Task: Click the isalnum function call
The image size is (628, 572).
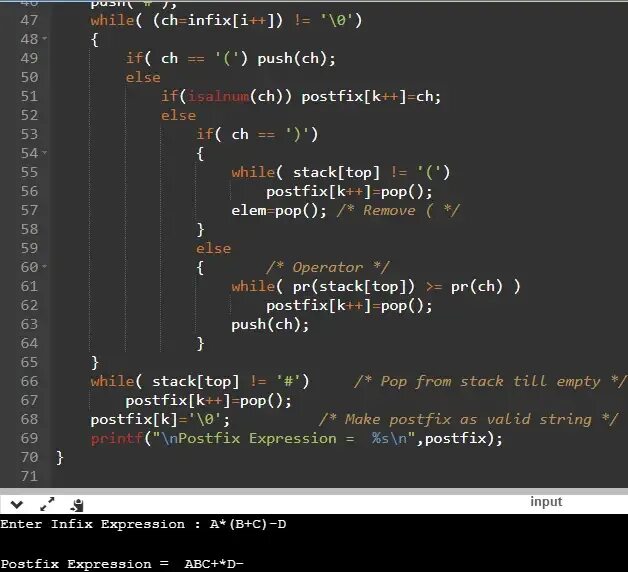Action: (218, 96)
